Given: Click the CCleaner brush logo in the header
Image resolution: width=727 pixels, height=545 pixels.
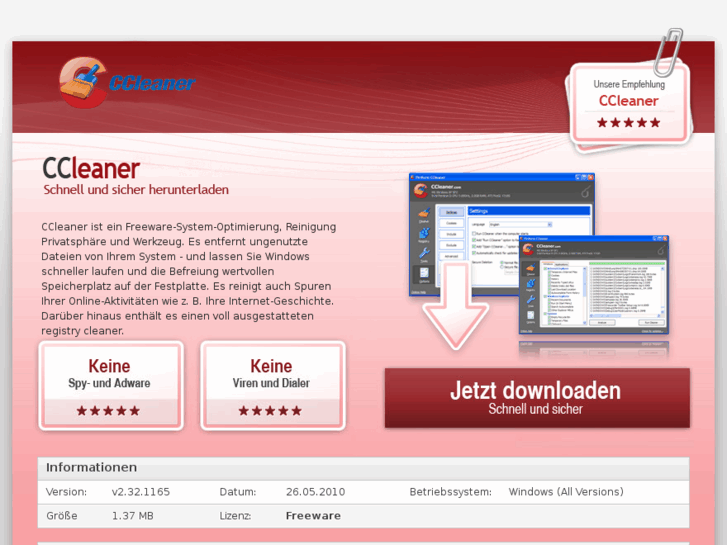Looking at the screenshot, I should click(x=83, y=82).
